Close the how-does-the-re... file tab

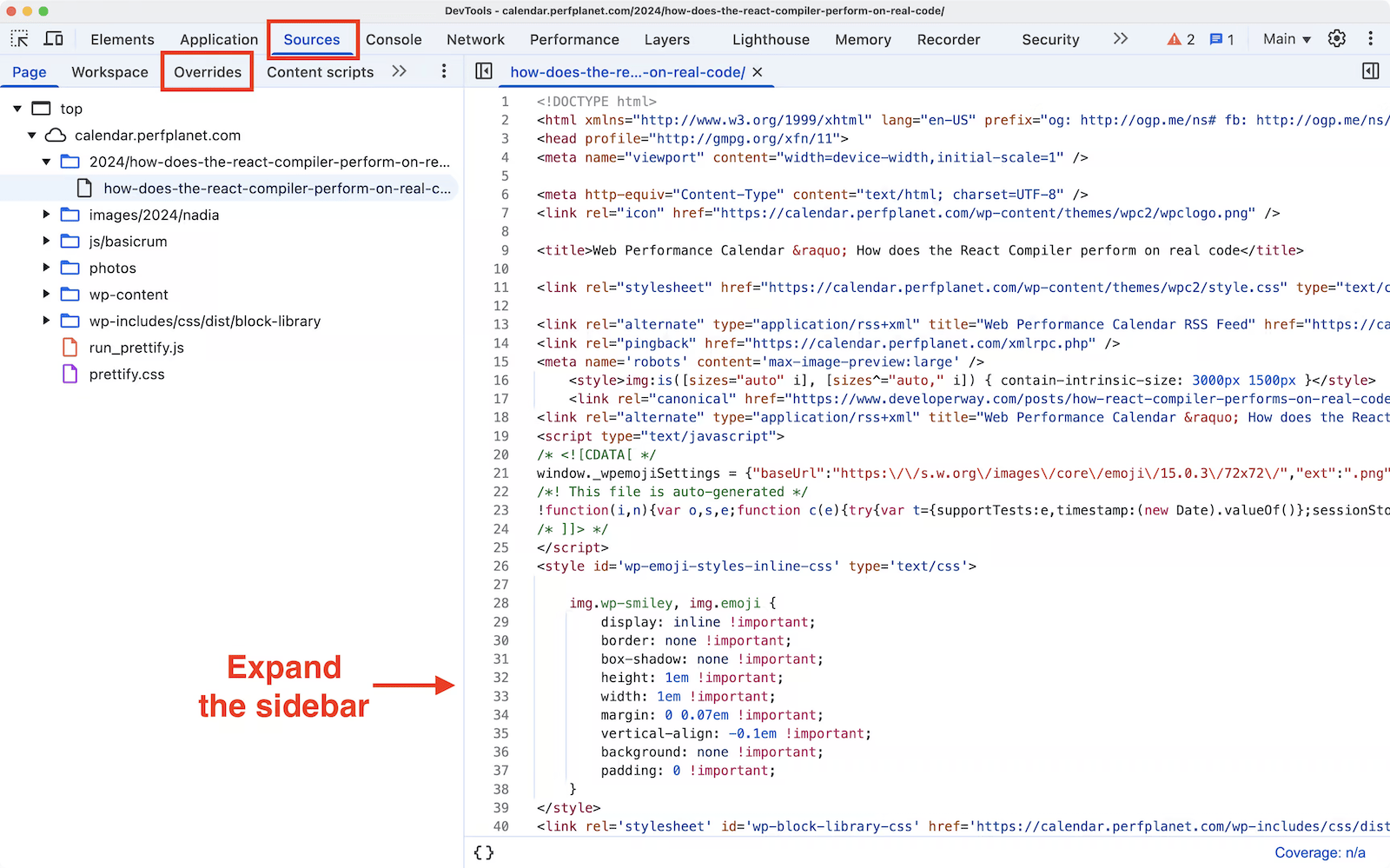click(x=758, y=72)
